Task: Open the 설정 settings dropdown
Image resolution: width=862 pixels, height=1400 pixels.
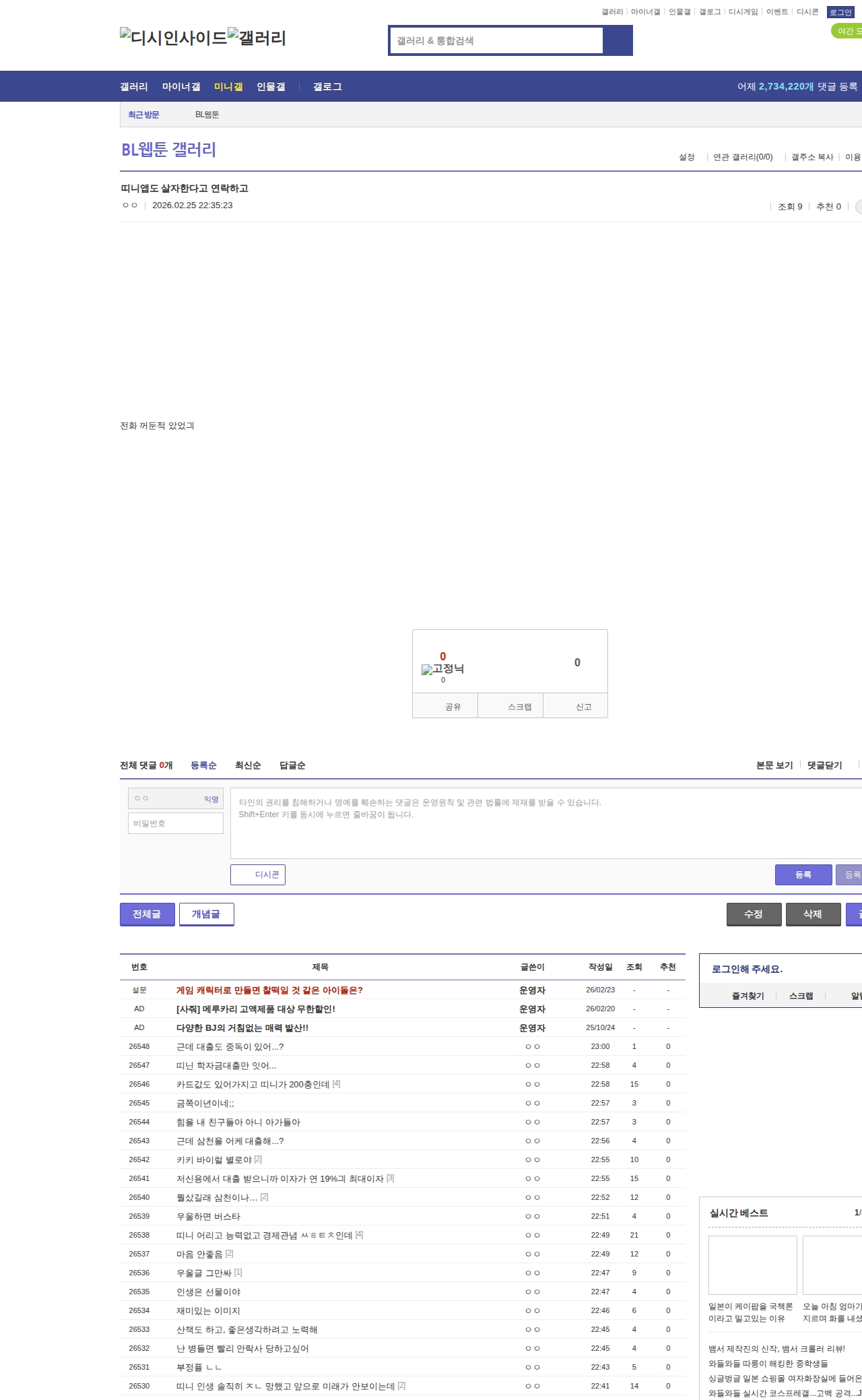Action: click(x=686, y=157)
